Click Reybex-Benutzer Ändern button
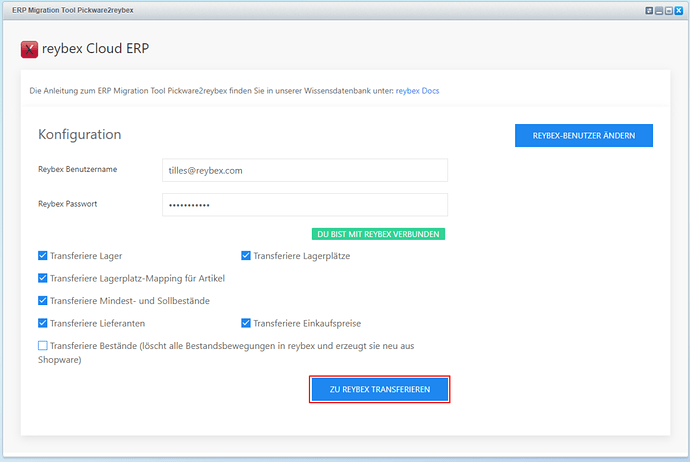This screenshot has height=462, width=690. coord(584,136)
